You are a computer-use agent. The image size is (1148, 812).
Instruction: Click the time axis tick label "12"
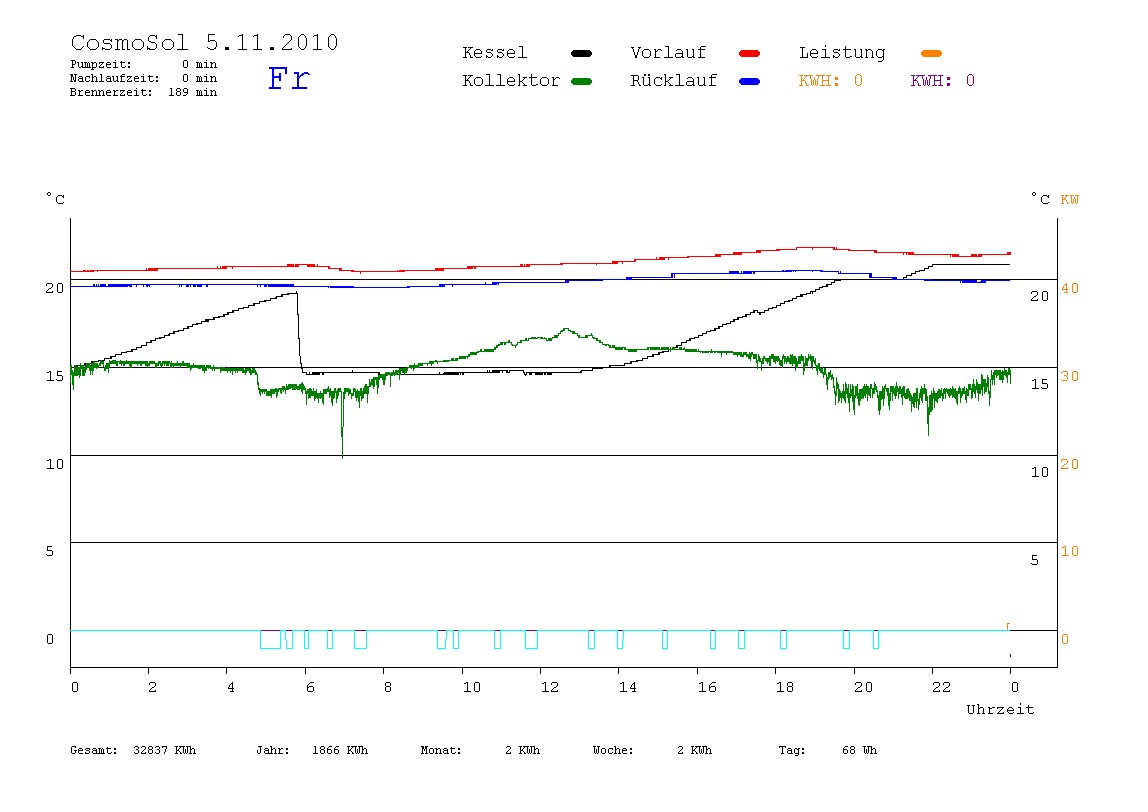pos(550,688)
